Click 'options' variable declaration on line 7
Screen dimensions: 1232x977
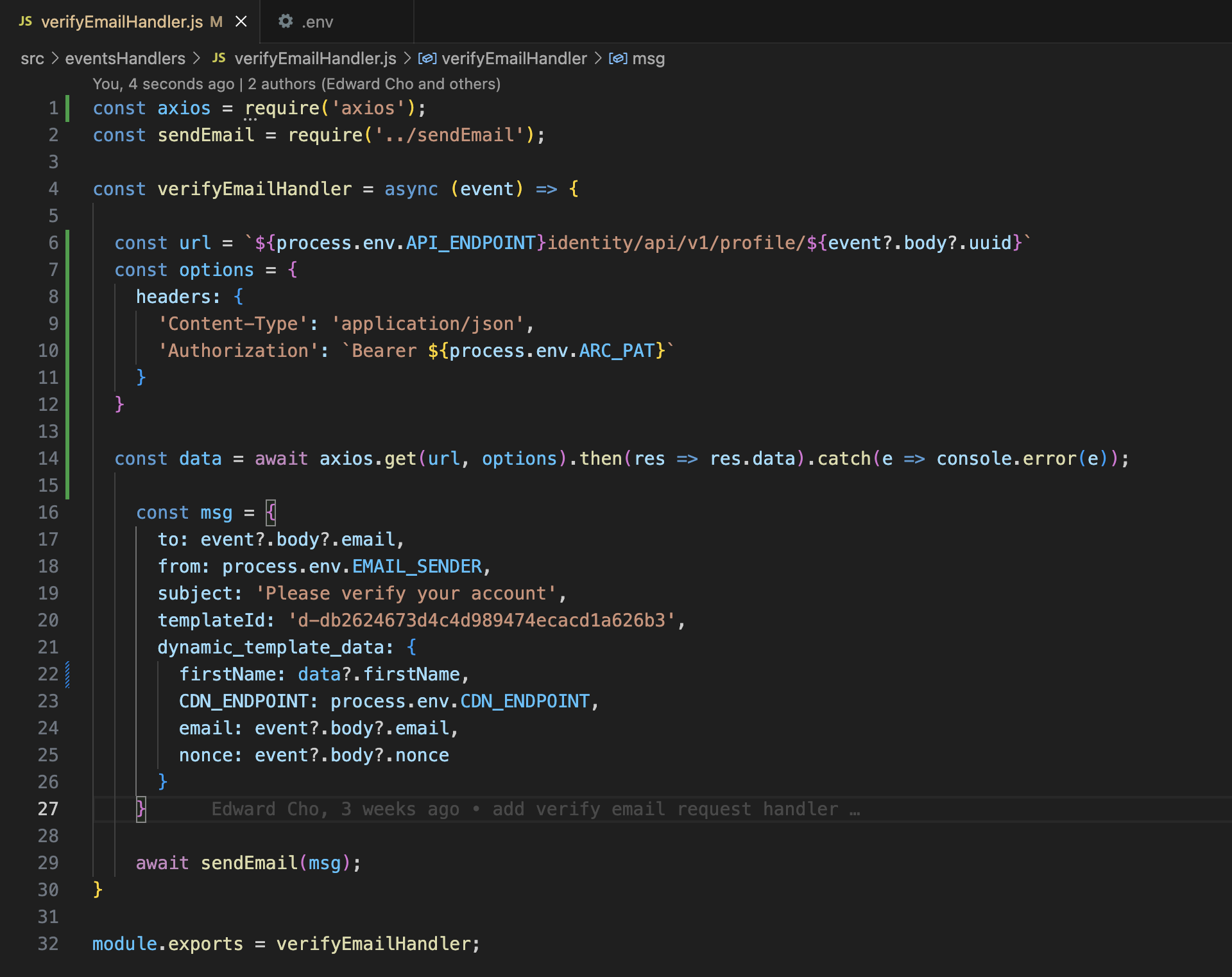click(216, 270)
